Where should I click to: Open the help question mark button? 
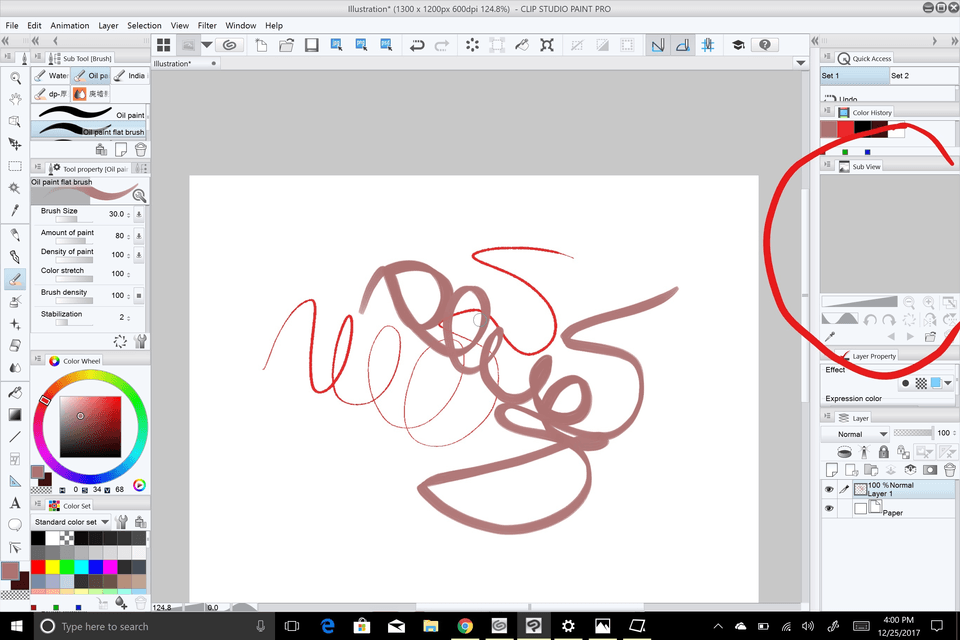(x=765, y=45)
